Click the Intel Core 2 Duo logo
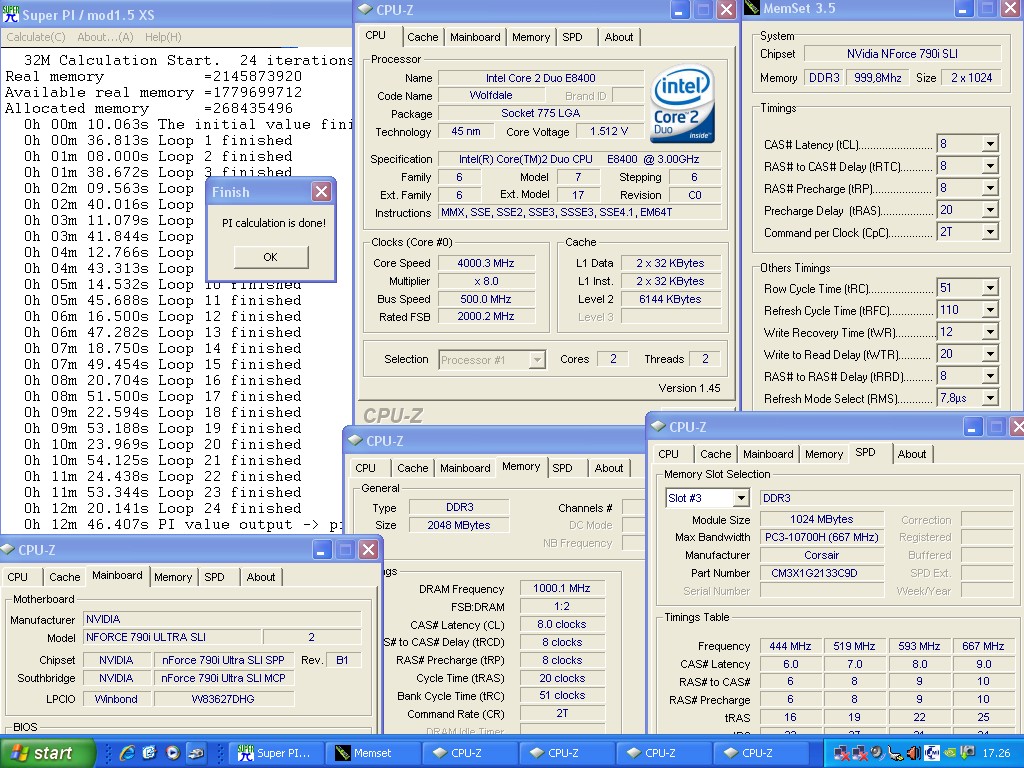 [682, 104]
